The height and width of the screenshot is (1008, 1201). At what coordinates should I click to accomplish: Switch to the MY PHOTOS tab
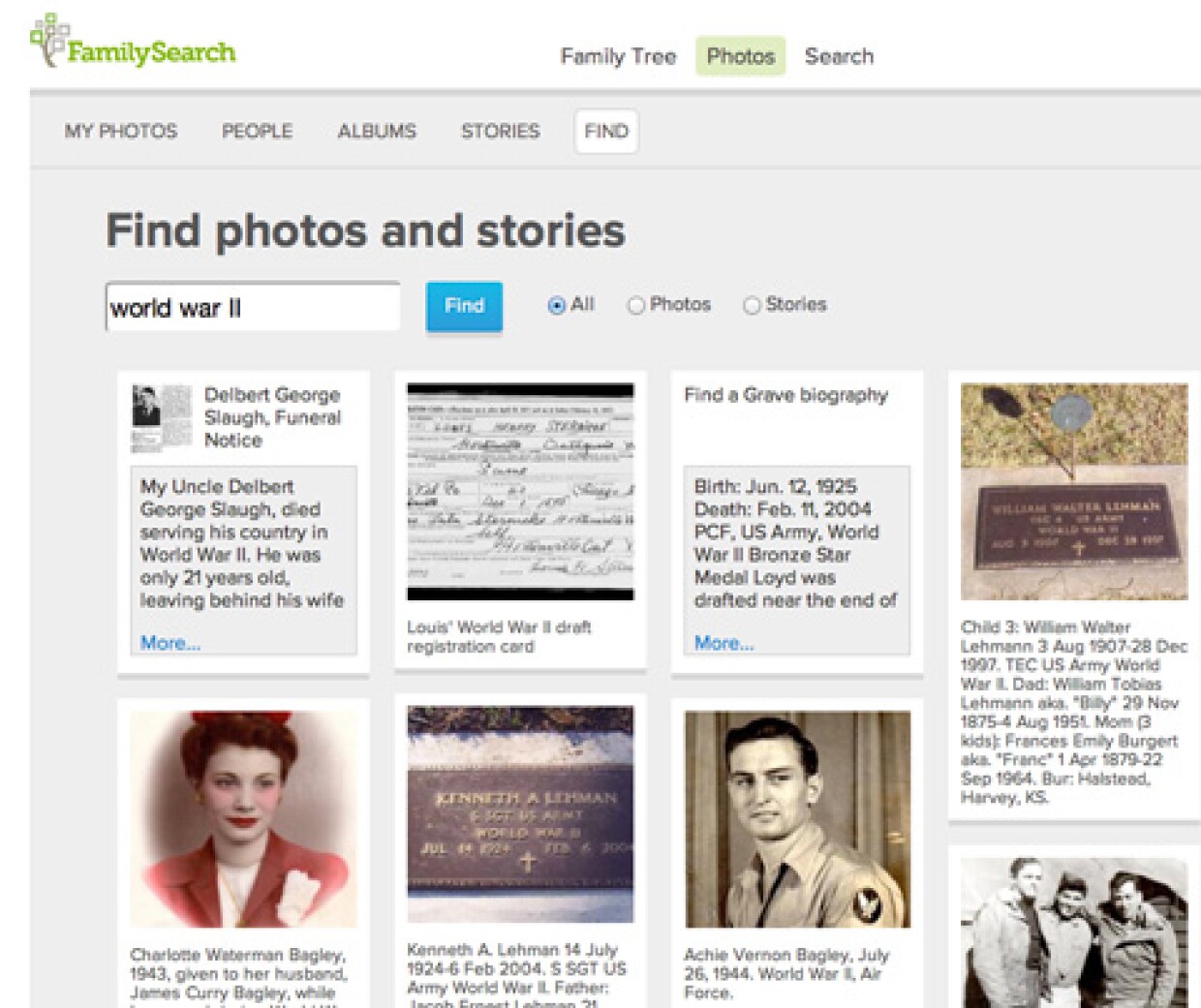[x=121, y=131]
